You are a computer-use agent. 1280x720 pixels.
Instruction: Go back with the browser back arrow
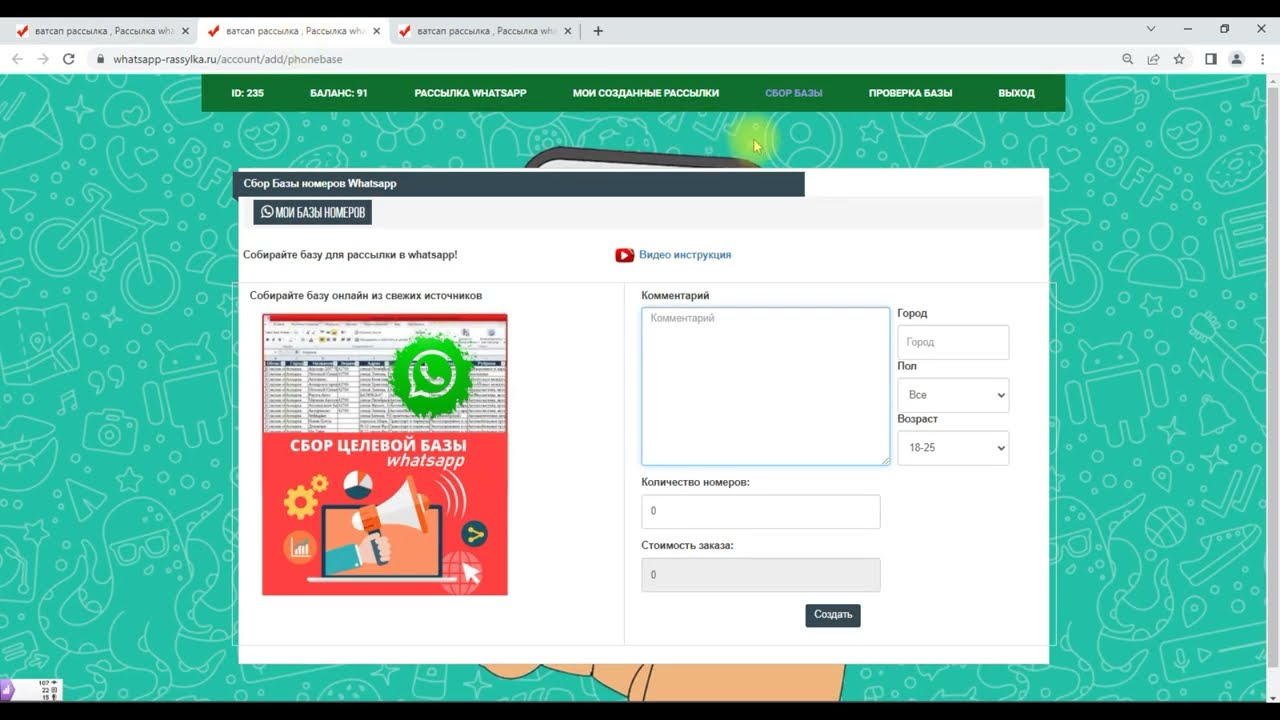(17, 59)
